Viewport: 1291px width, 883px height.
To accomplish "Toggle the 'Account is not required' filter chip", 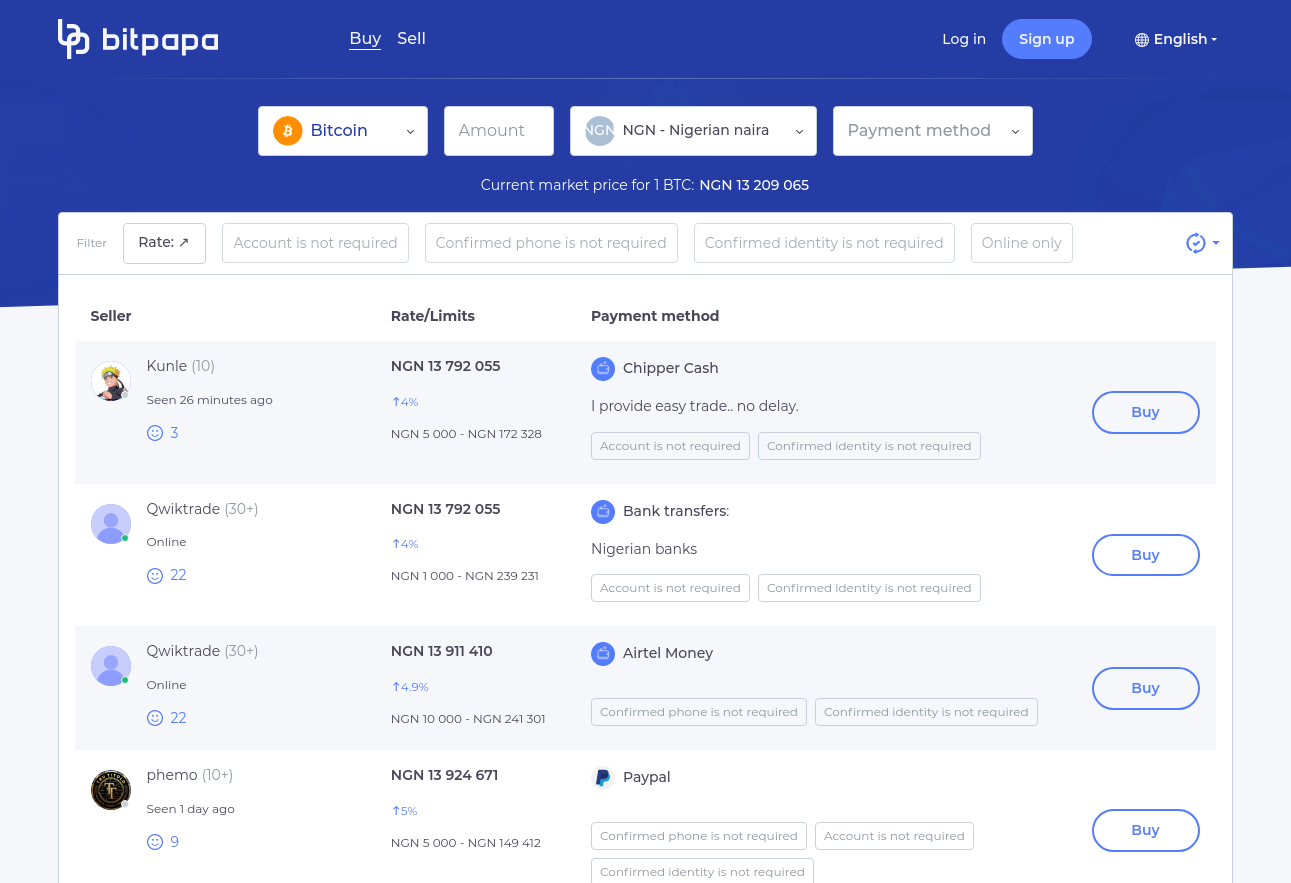I will click(315, 243).
